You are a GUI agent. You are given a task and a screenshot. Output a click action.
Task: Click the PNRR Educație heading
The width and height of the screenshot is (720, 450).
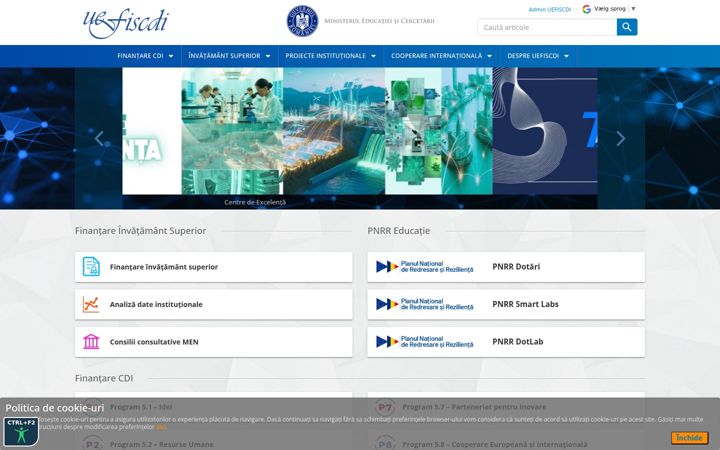tap(399, 231)
